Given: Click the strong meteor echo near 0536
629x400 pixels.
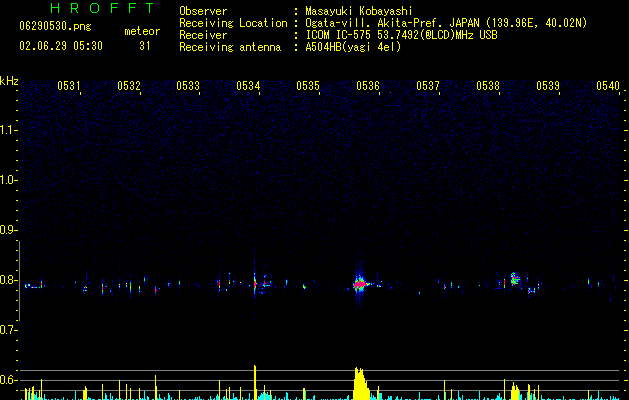Looking at the screenshot, I should click(360, 284).
